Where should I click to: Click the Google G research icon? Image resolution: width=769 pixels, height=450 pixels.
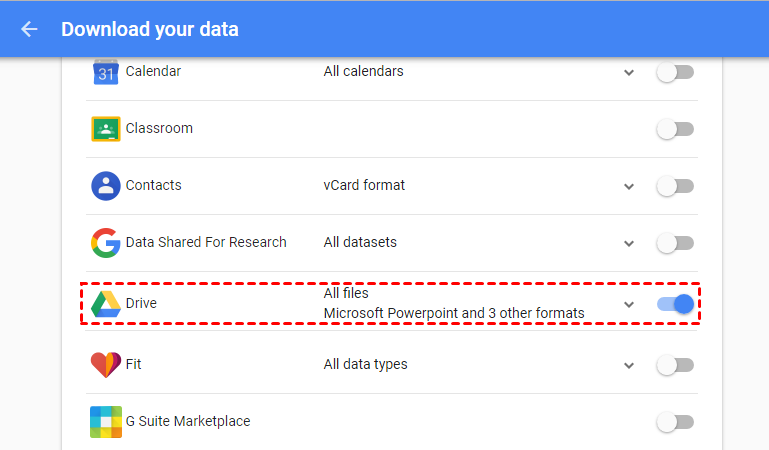(x=106, y=243)
